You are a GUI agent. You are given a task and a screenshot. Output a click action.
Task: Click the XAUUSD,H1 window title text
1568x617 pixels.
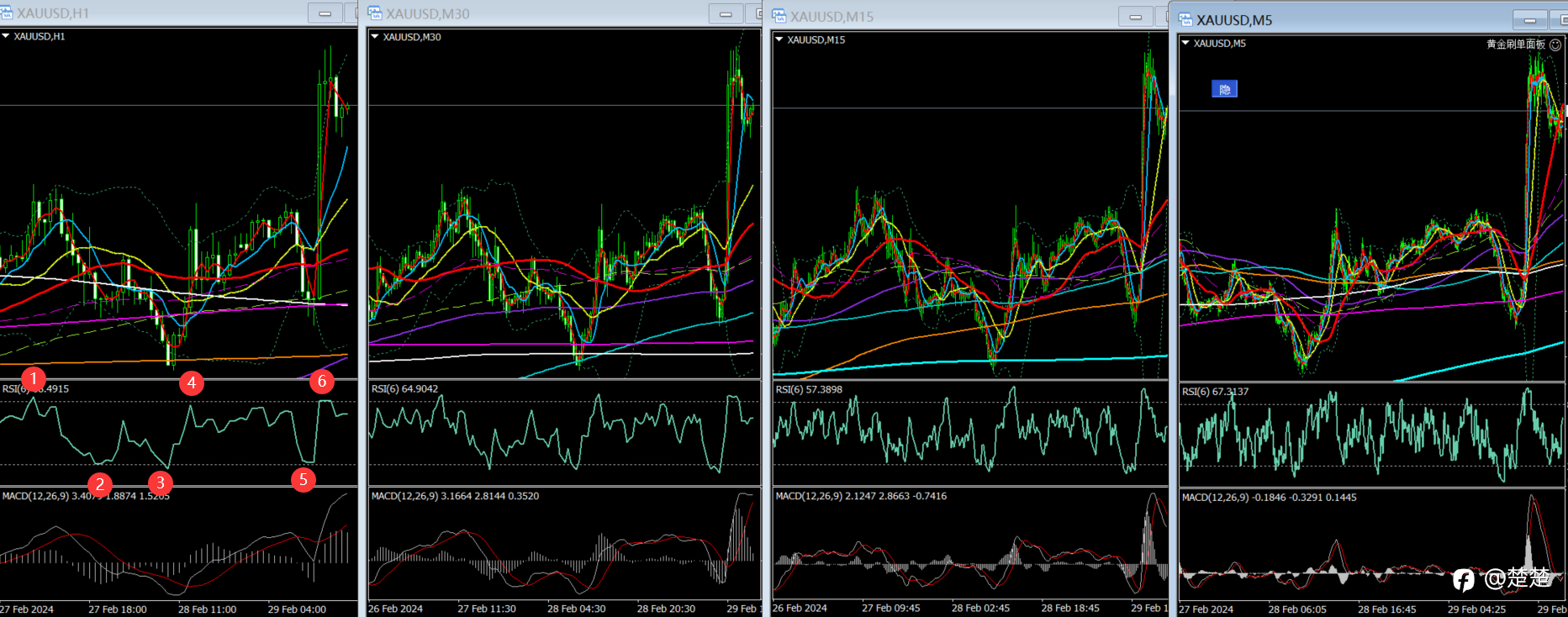pos(53,13)
